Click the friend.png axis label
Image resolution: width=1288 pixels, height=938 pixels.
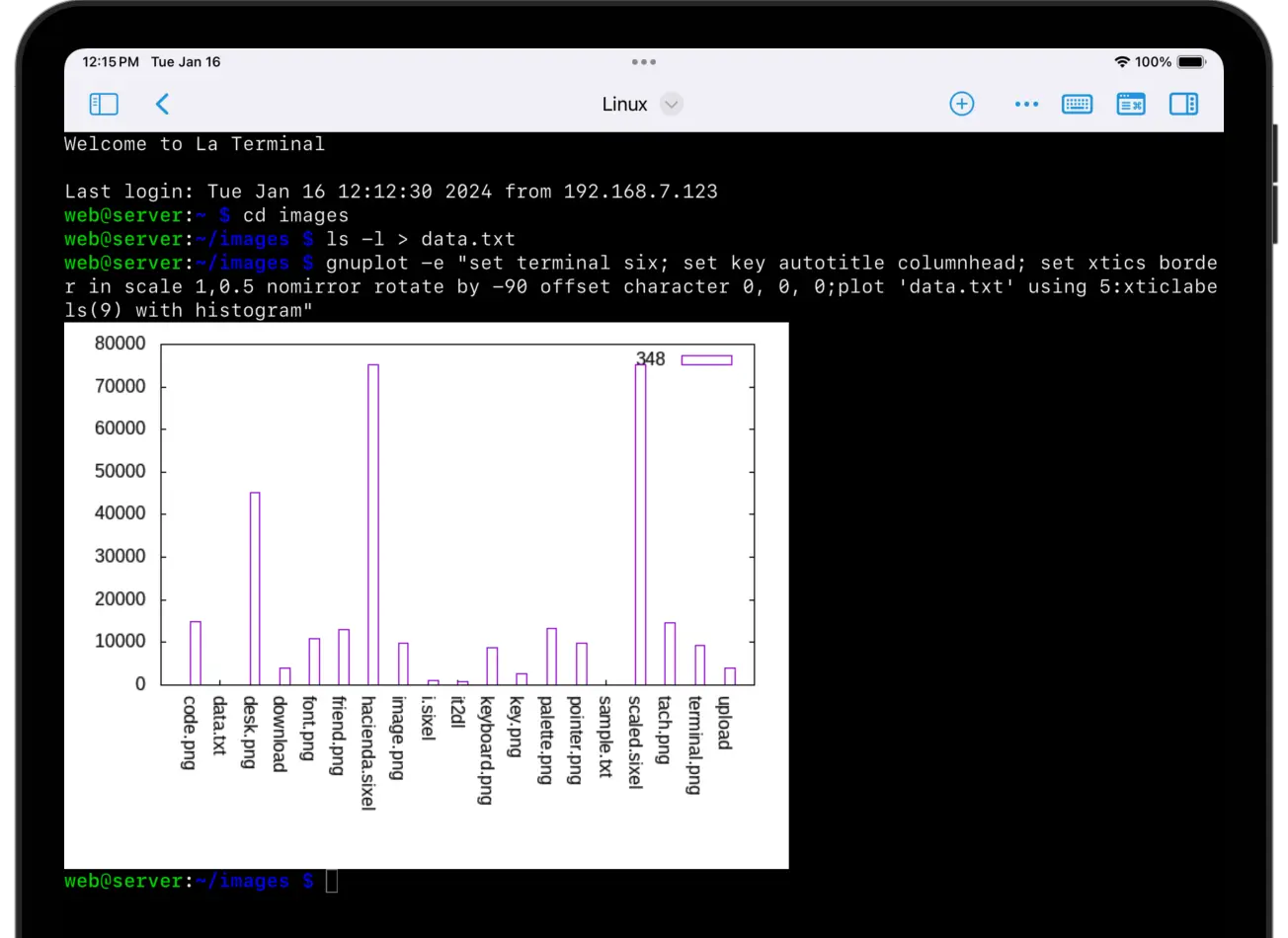pos(339,736)
